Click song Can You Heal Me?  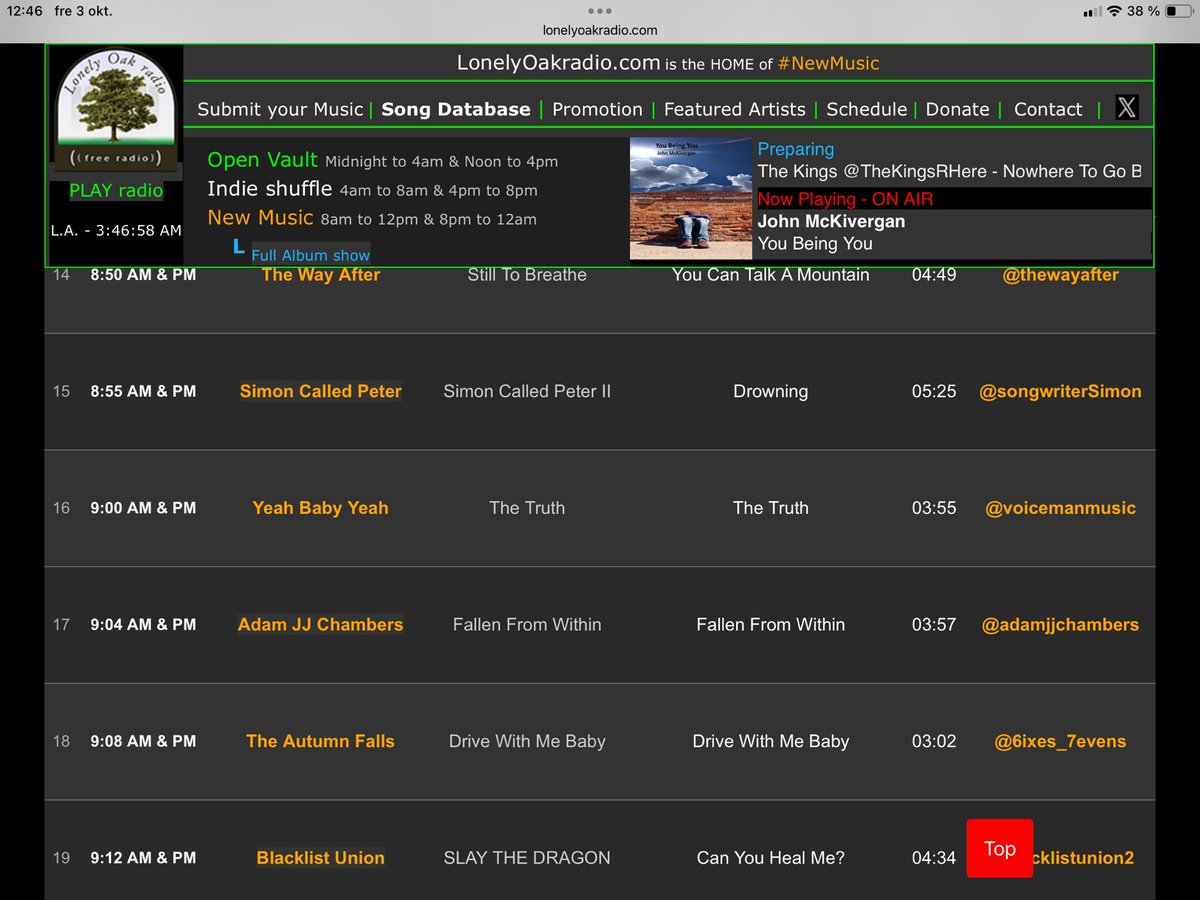770,858
